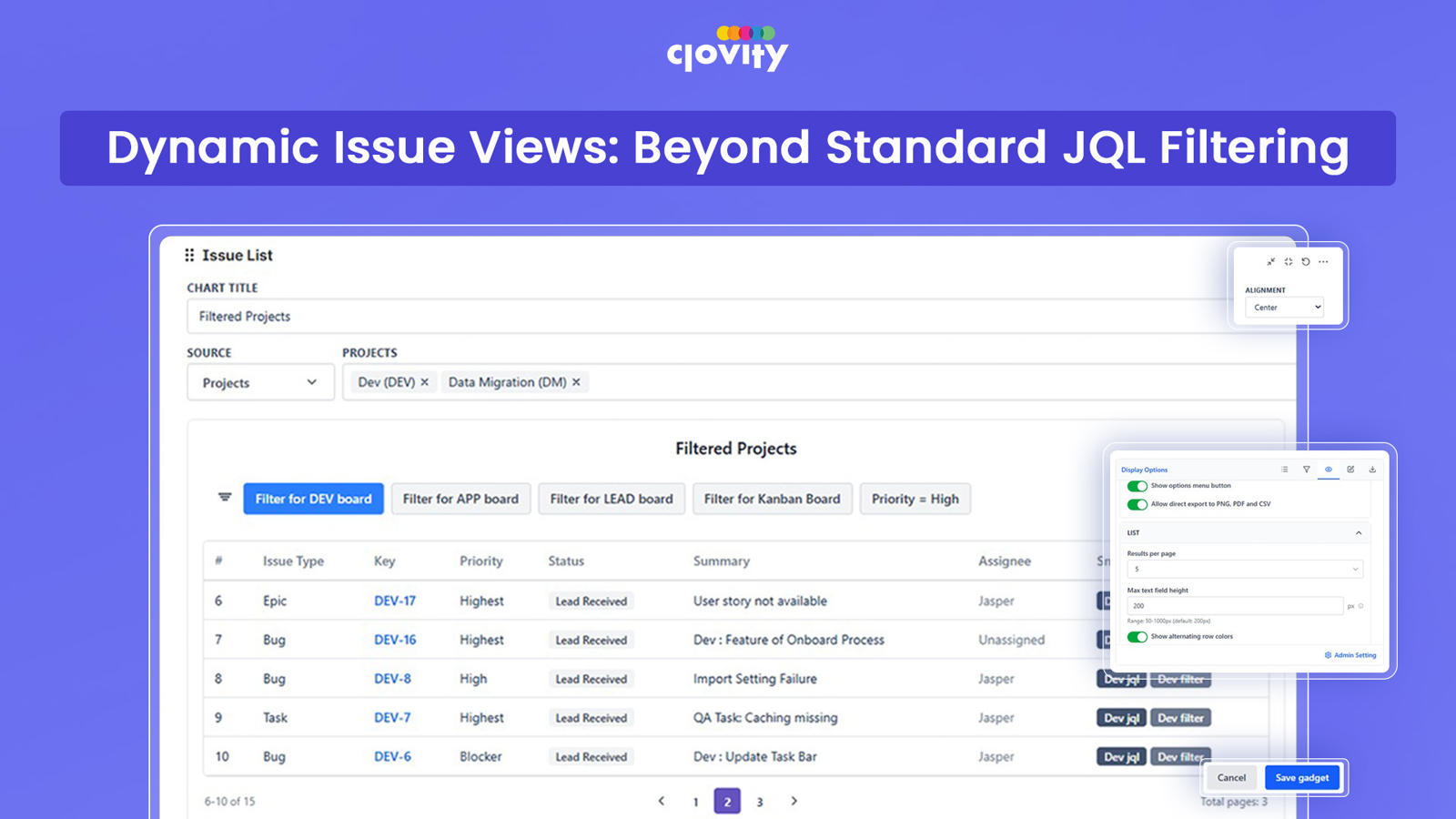This screenshot has height=819, width=1456.
Task: Remove the Dev (DEV) project chip
Action: pyautogui.click(x=424, y=382)
